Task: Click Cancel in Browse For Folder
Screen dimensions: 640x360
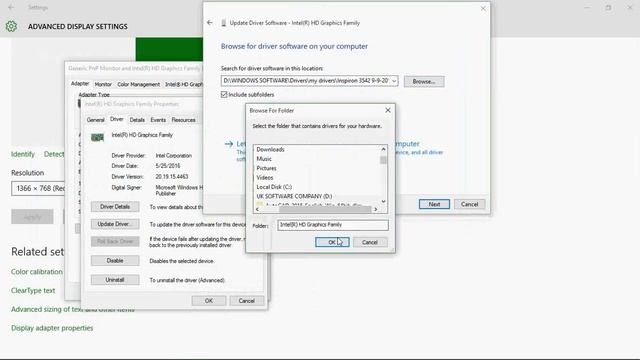Action: [370, 242]
